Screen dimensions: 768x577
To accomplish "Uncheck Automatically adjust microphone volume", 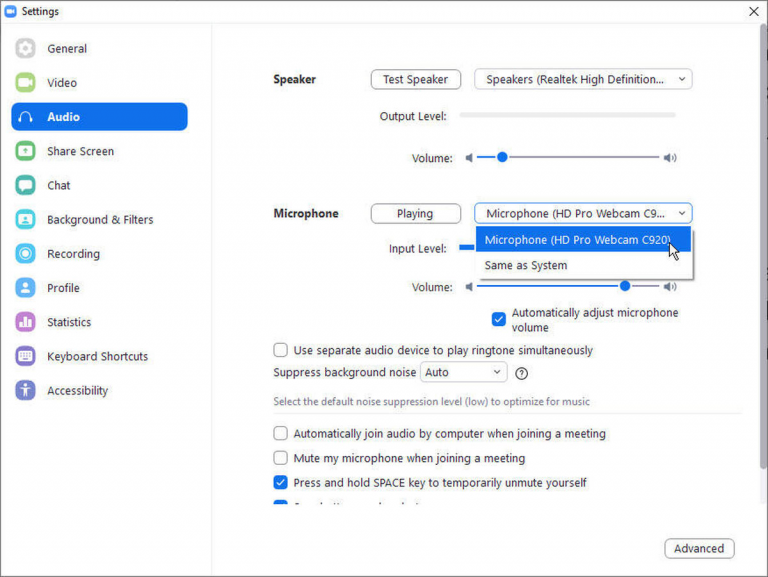I will [499, 319].
